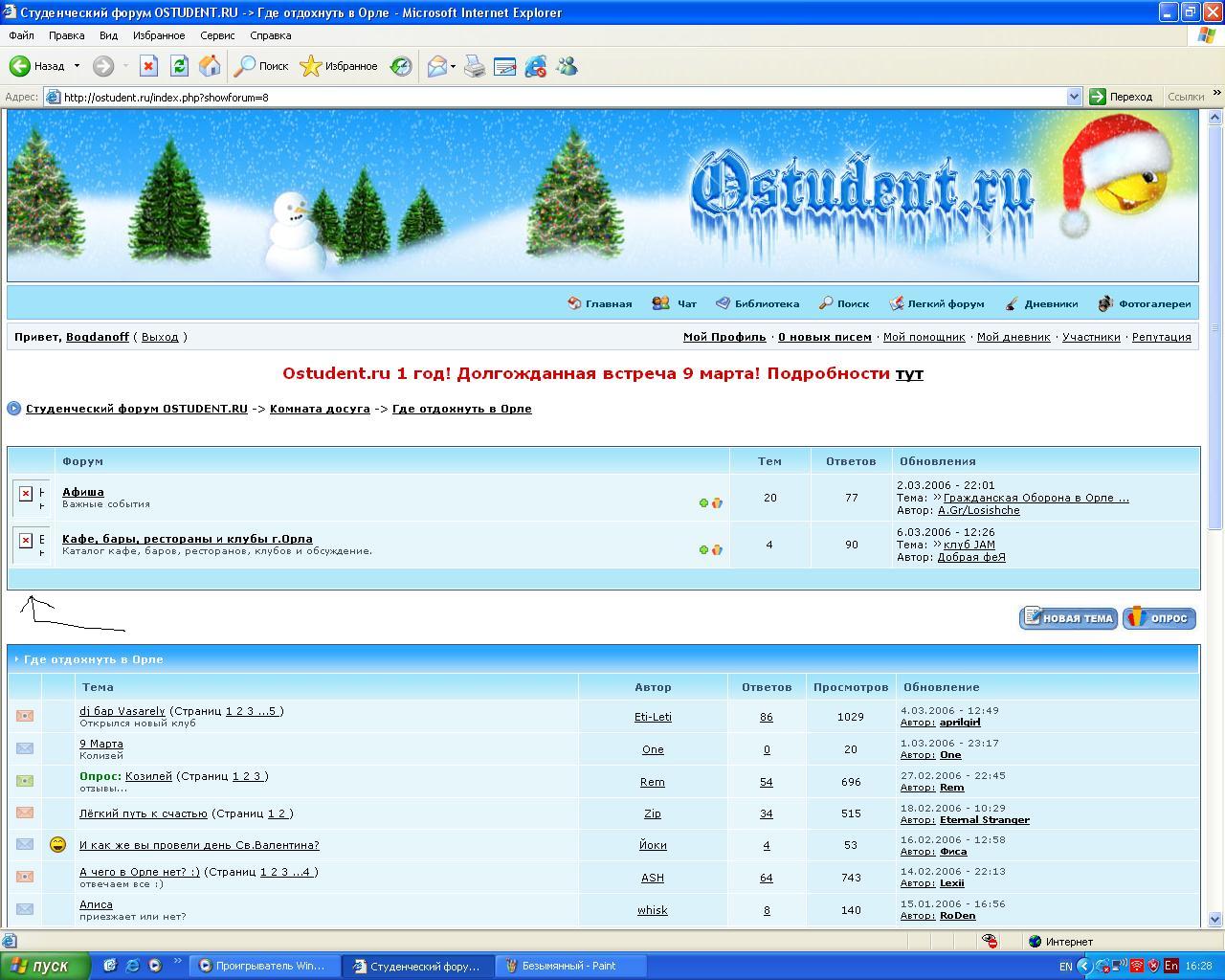Viewport: 1225px width, 980px height.
Task: Open the Сервис menu
Action: [217, 35]
